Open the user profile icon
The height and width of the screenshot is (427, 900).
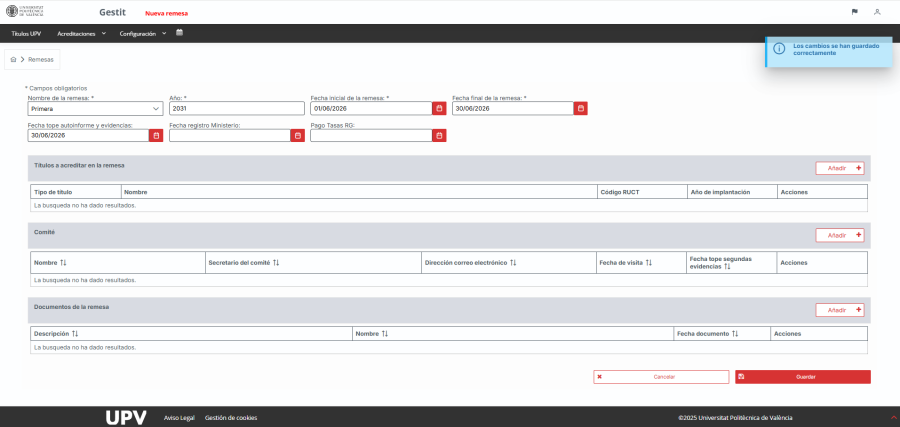click(x=877, y=12)
